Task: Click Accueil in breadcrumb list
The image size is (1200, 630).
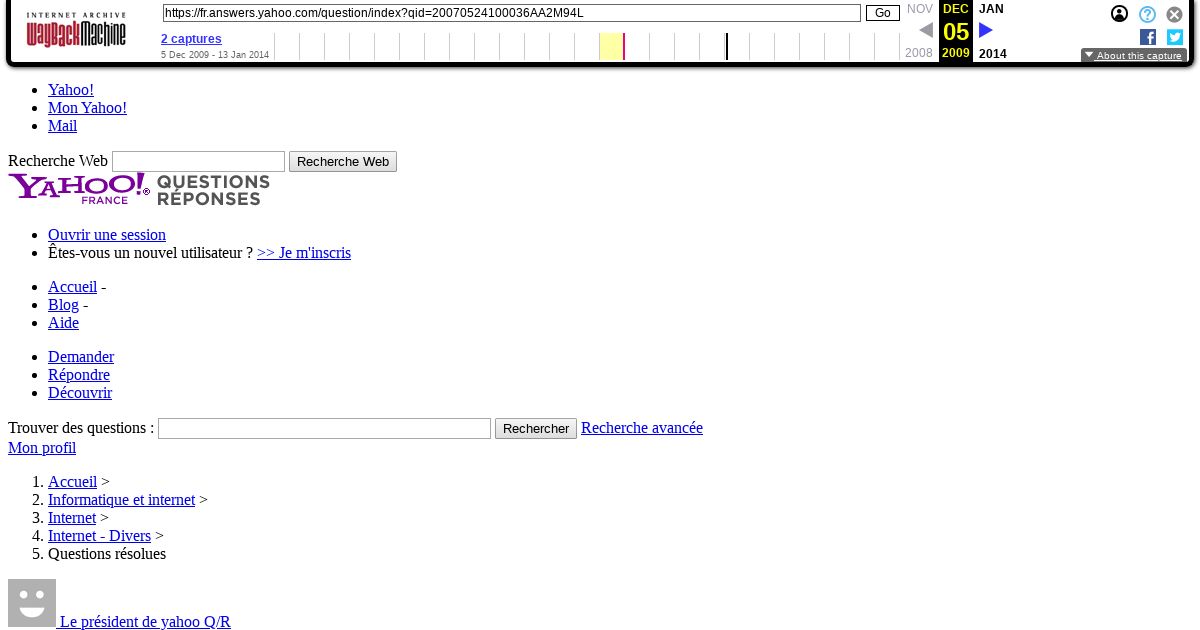Action: pyautogui.click(x=72, y=482)
